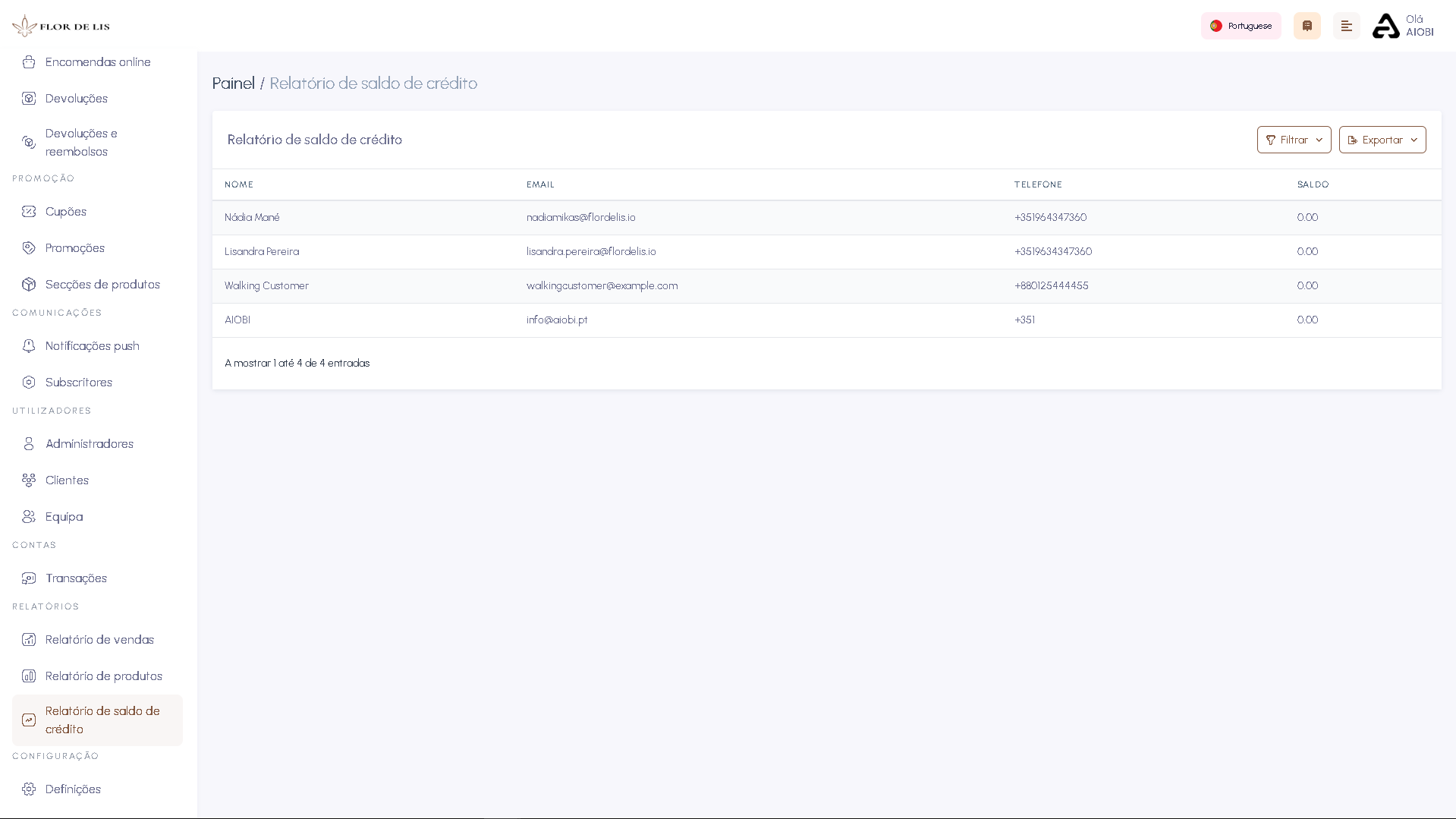Open the Portuguese language selector
The image size is (1456, 819).
(x=1241, y=25)
